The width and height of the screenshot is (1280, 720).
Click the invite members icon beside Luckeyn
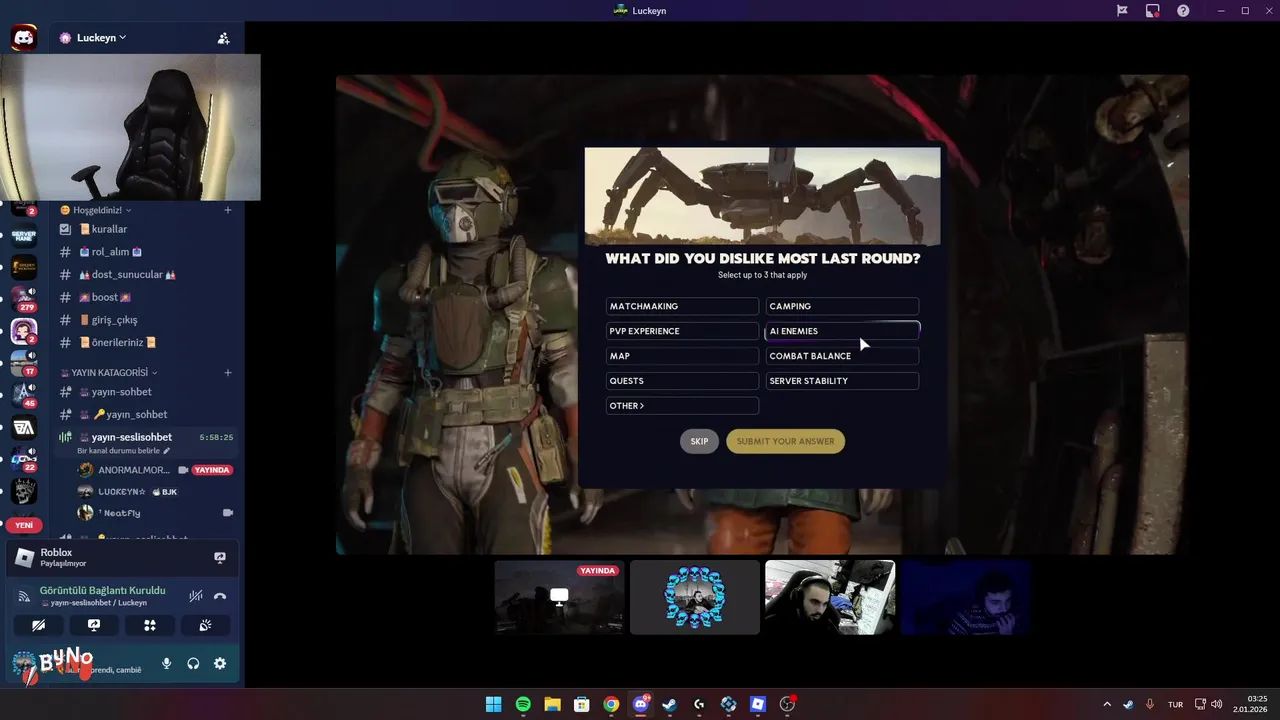click(223, 38)
